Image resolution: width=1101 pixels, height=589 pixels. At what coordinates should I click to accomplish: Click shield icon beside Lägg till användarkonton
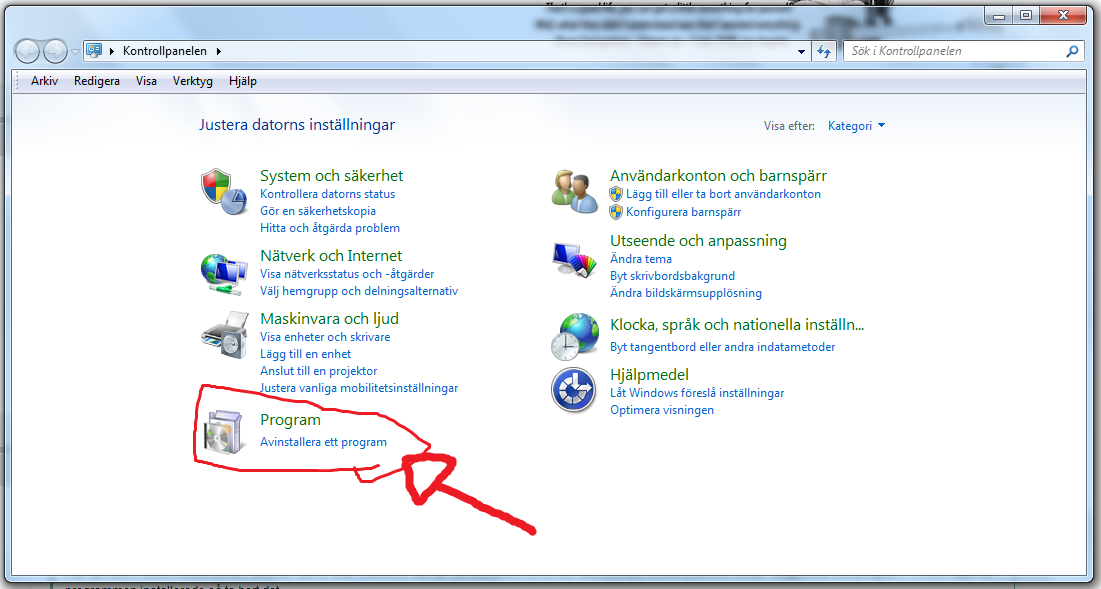[616, 194]
